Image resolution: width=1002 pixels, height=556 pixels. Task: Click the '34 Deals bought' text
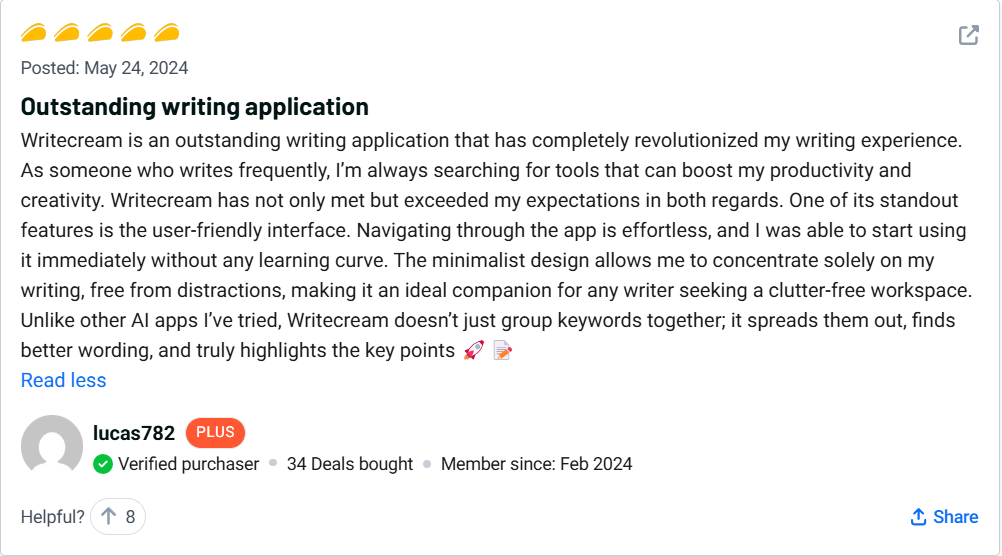pyautogui.click(x=350, y=464)
